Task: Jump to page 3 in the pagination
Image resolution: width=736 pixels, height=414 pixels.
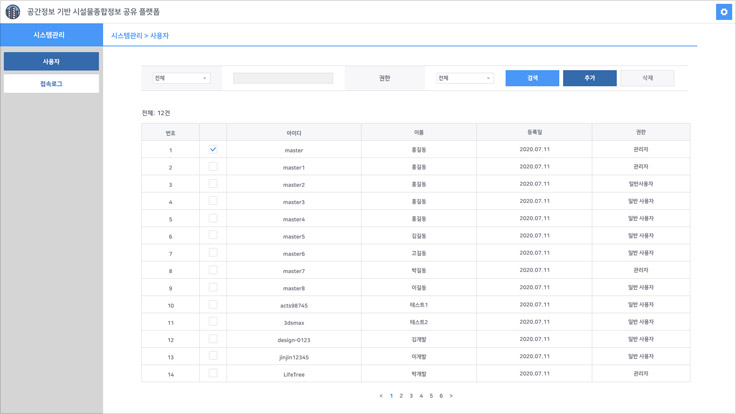Action: click(x=411, y=396)
